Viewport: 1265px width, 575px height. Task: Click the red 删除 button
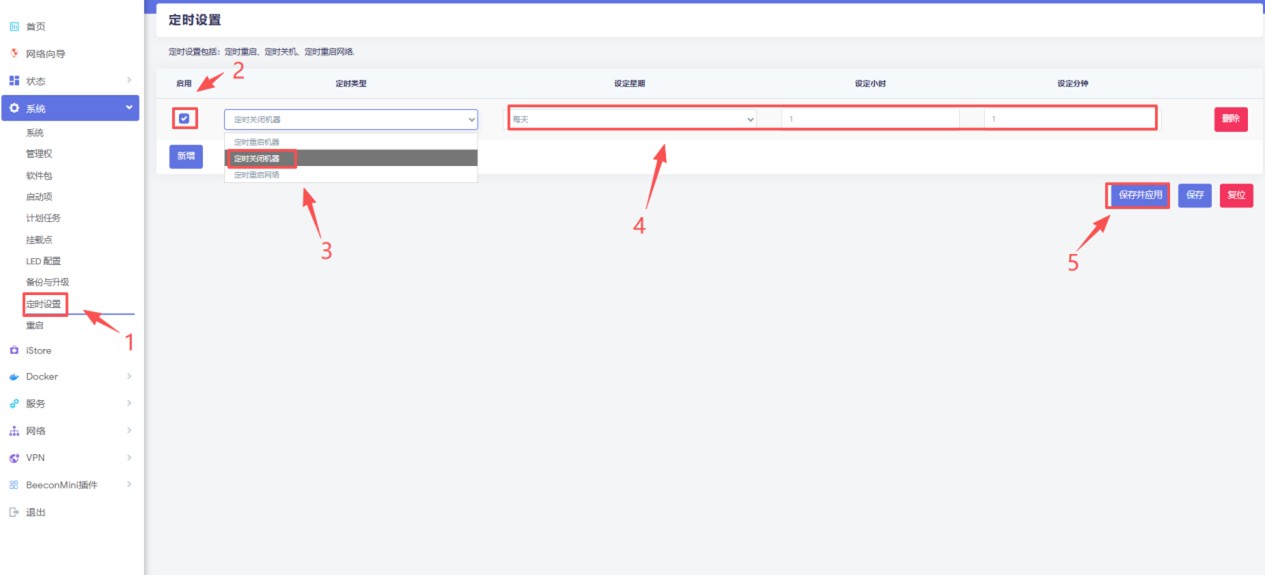tap(1231, 119)
